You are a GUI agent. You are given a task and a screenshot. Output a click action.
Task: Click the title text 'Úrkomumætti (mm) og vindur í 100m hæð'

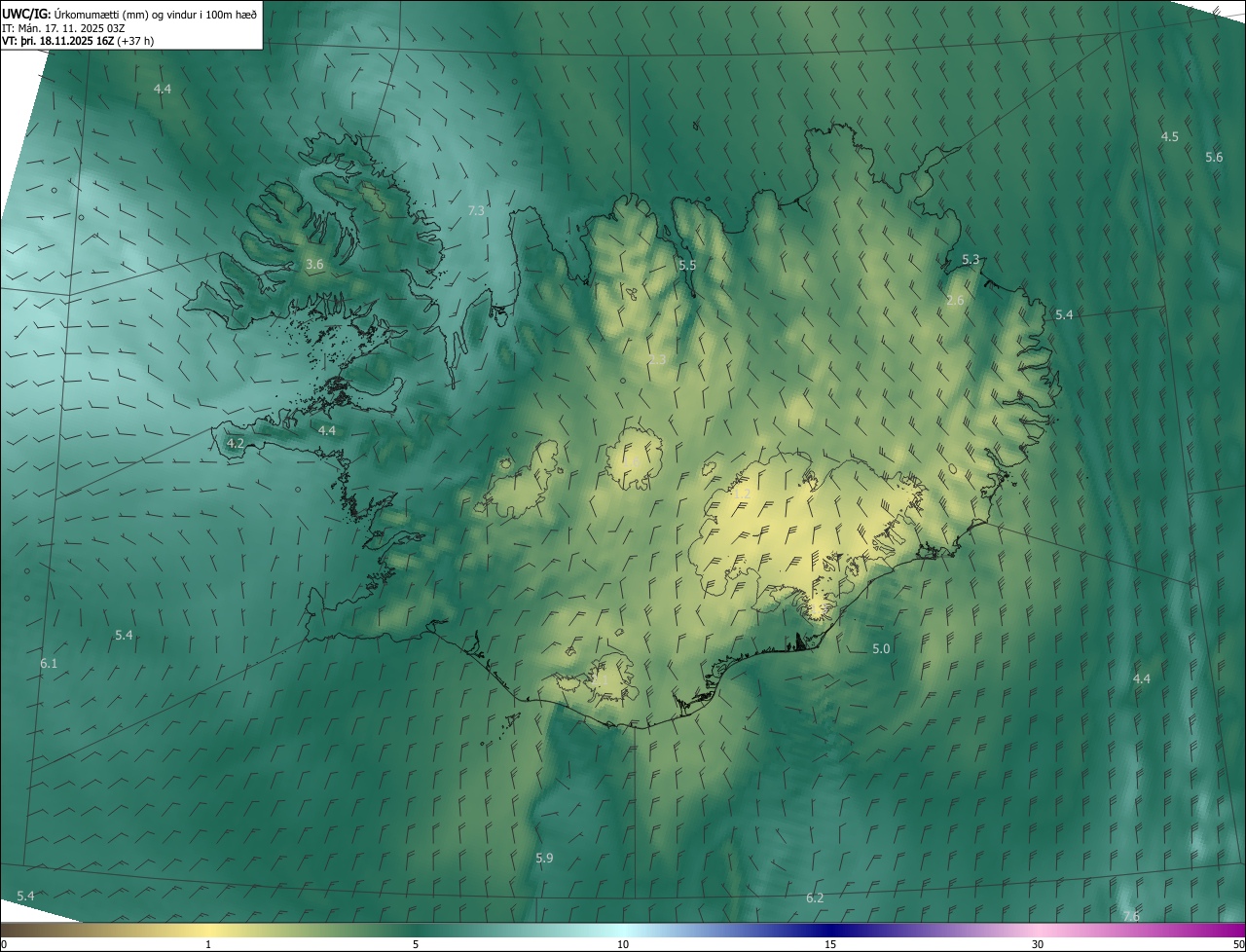point(155,14)
